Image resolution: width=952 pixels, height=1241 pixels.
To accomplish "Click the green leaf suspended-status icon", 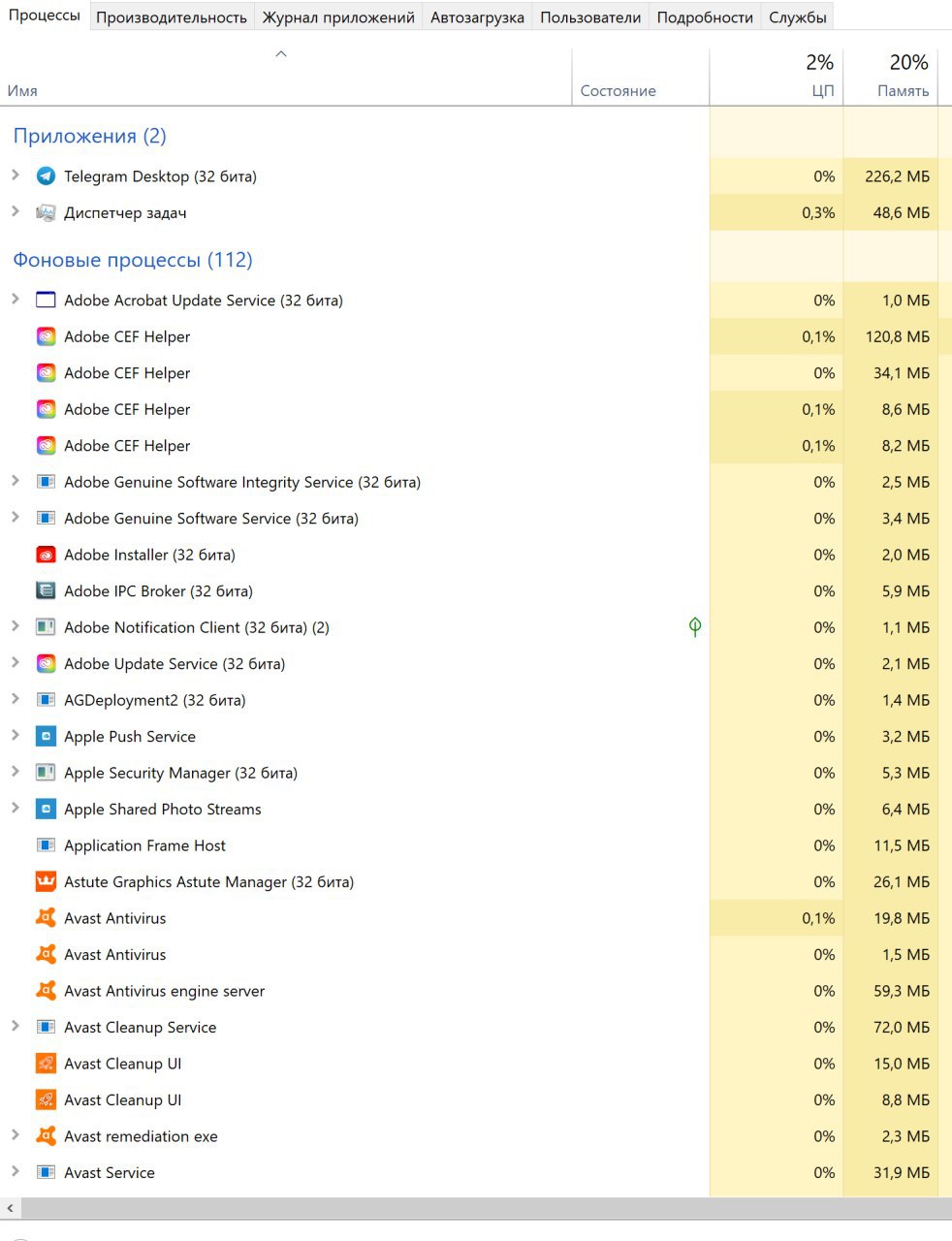I will click(x=695, y=626).
